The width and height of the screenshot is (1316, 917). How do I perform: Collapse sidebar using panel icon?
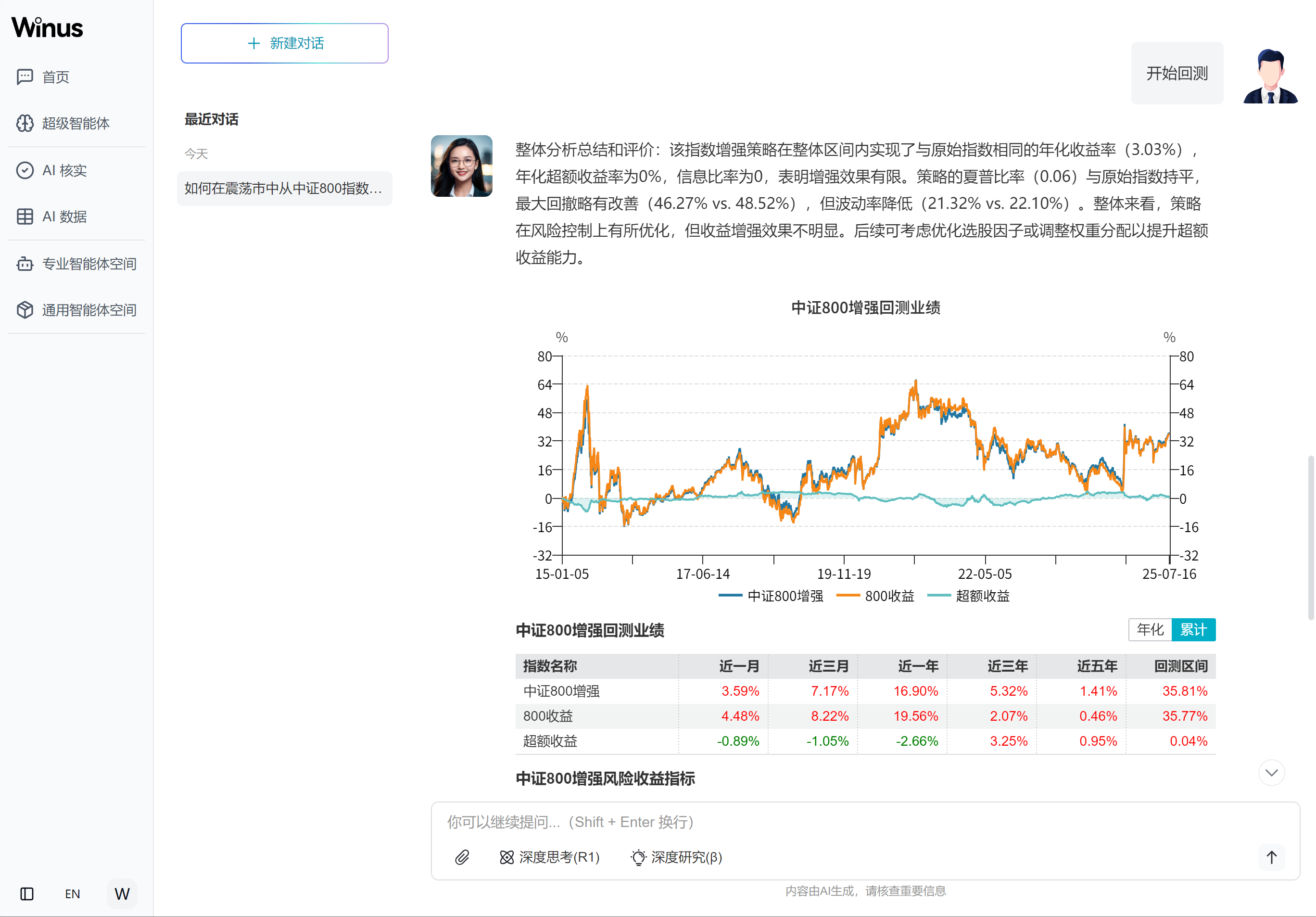pyautogui.click(x=27, y=893)
